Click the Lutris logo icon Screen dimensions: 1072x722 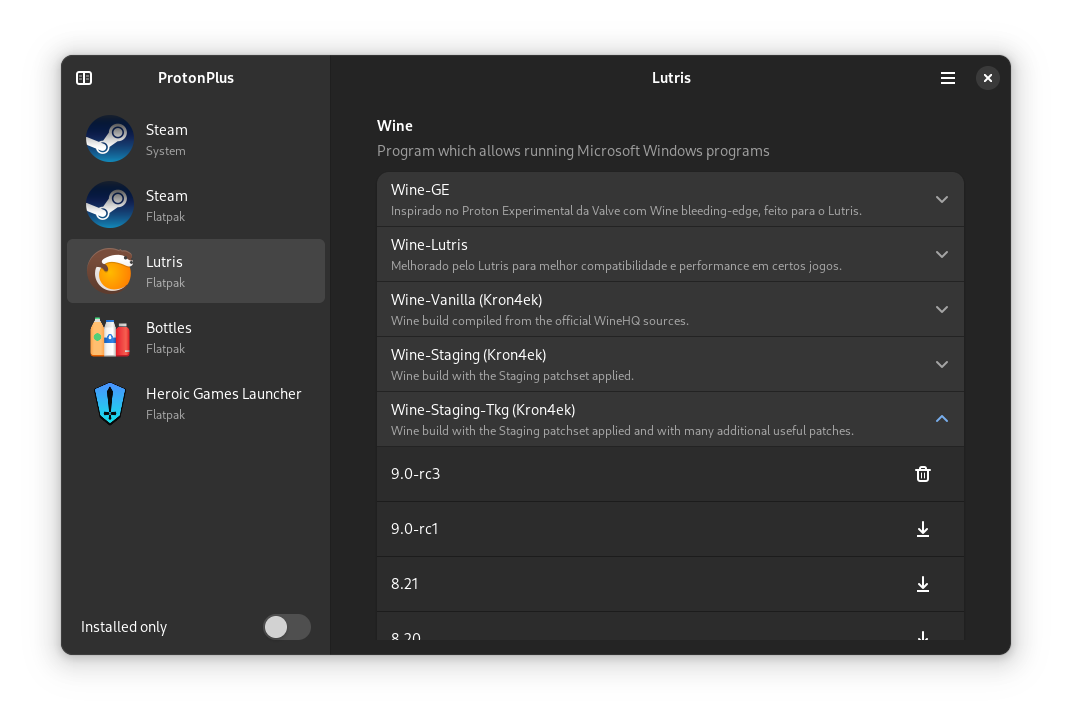click(x=109, y=271)
